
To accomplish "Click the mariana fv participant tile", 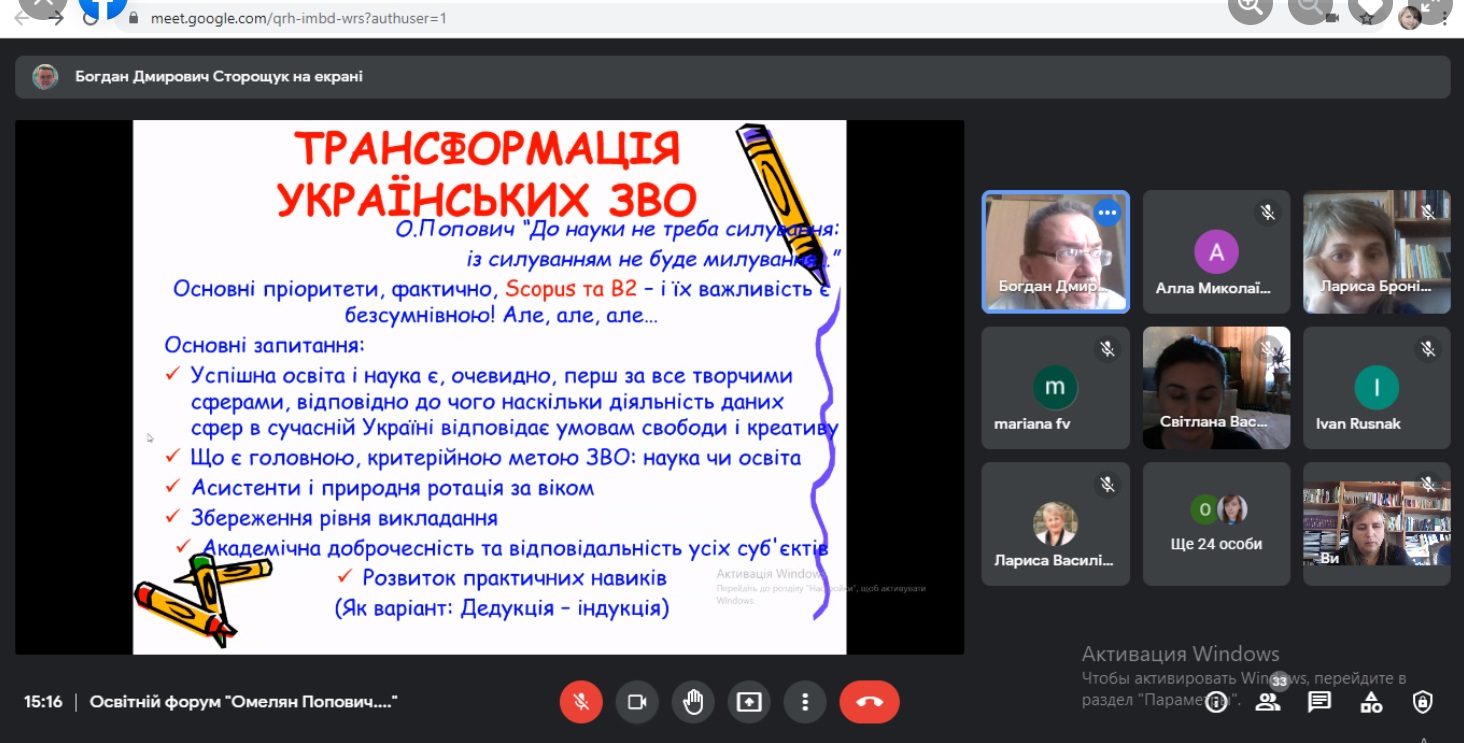I will tap(1055, 388).
